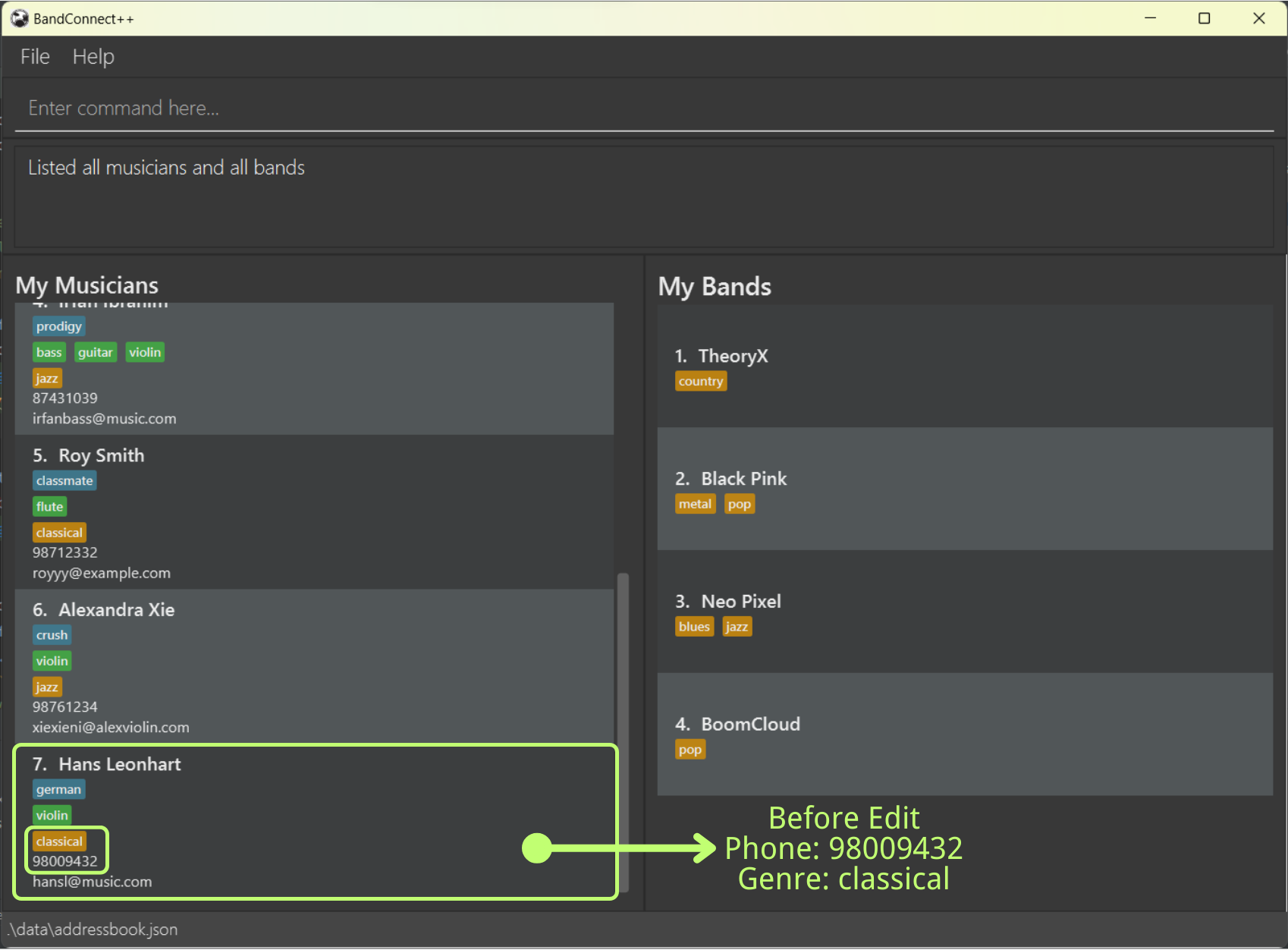This screenshot has height=950, width=1288.
Task: Click Irfan's jazz genre tag
Action: click(x=47, y=378)
